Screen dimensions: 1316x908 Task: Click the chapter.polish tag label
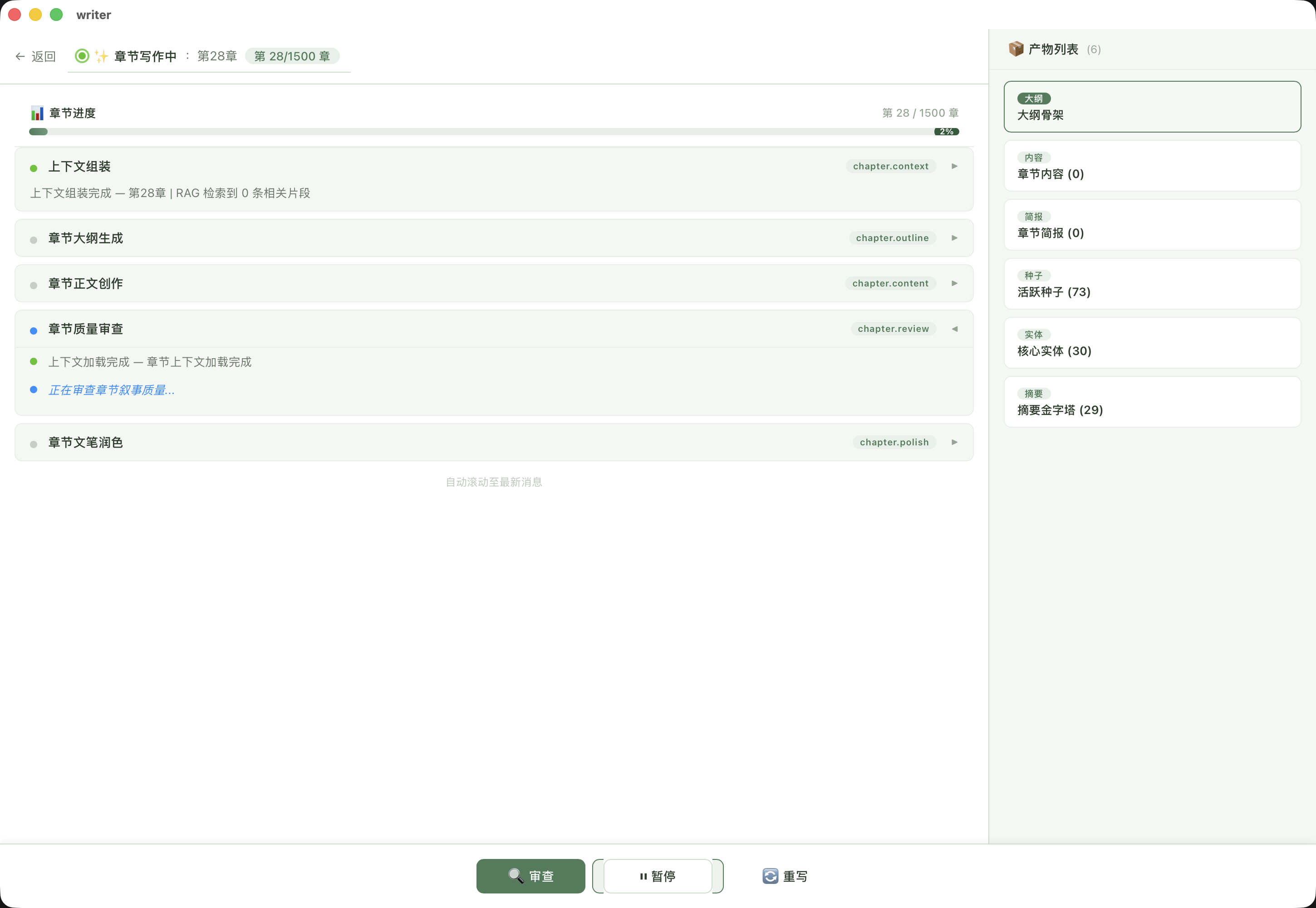pyautogui.click(x=894, y=442)
